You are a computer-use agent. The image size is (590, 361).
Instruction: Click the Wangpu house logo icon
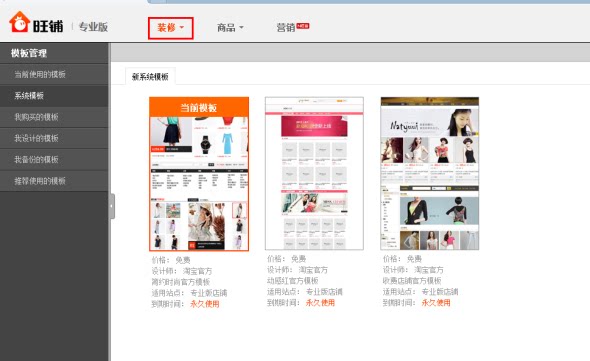point(20,22)
